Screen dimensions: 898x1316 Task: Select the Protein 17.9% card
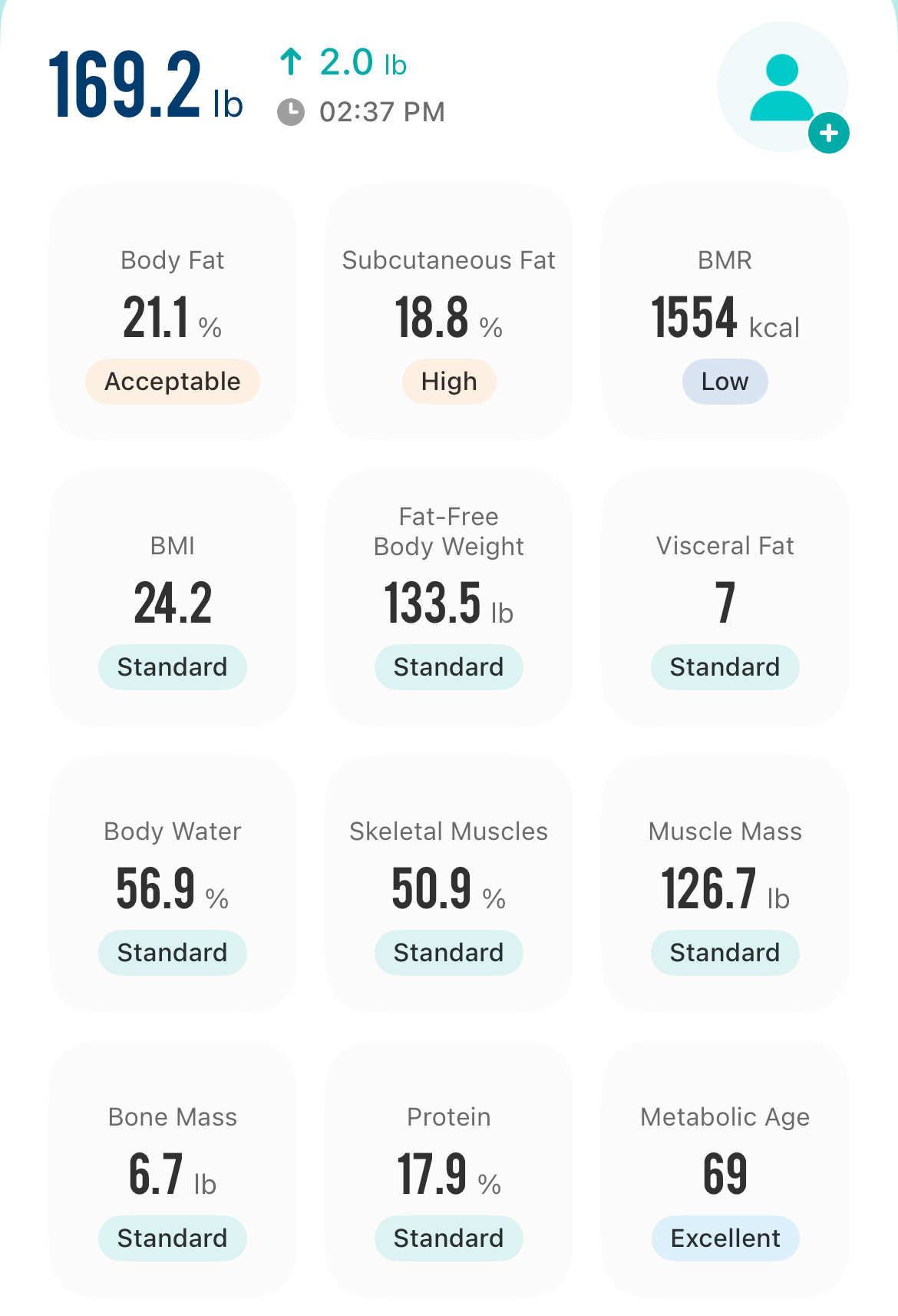449,1169
